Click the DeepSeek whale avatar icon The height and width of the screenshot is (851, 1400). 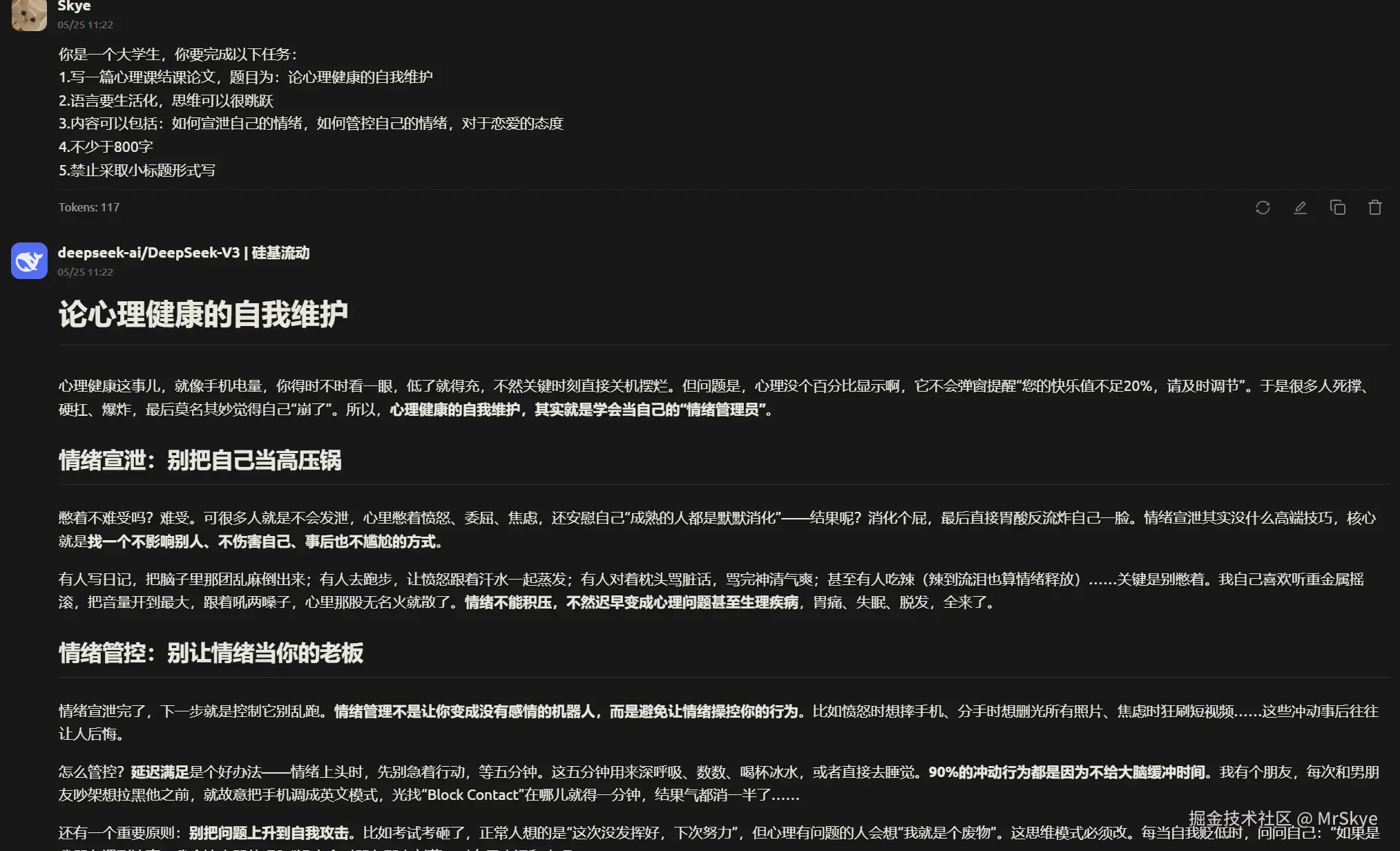pyautogui.click(x=29, y=260)
